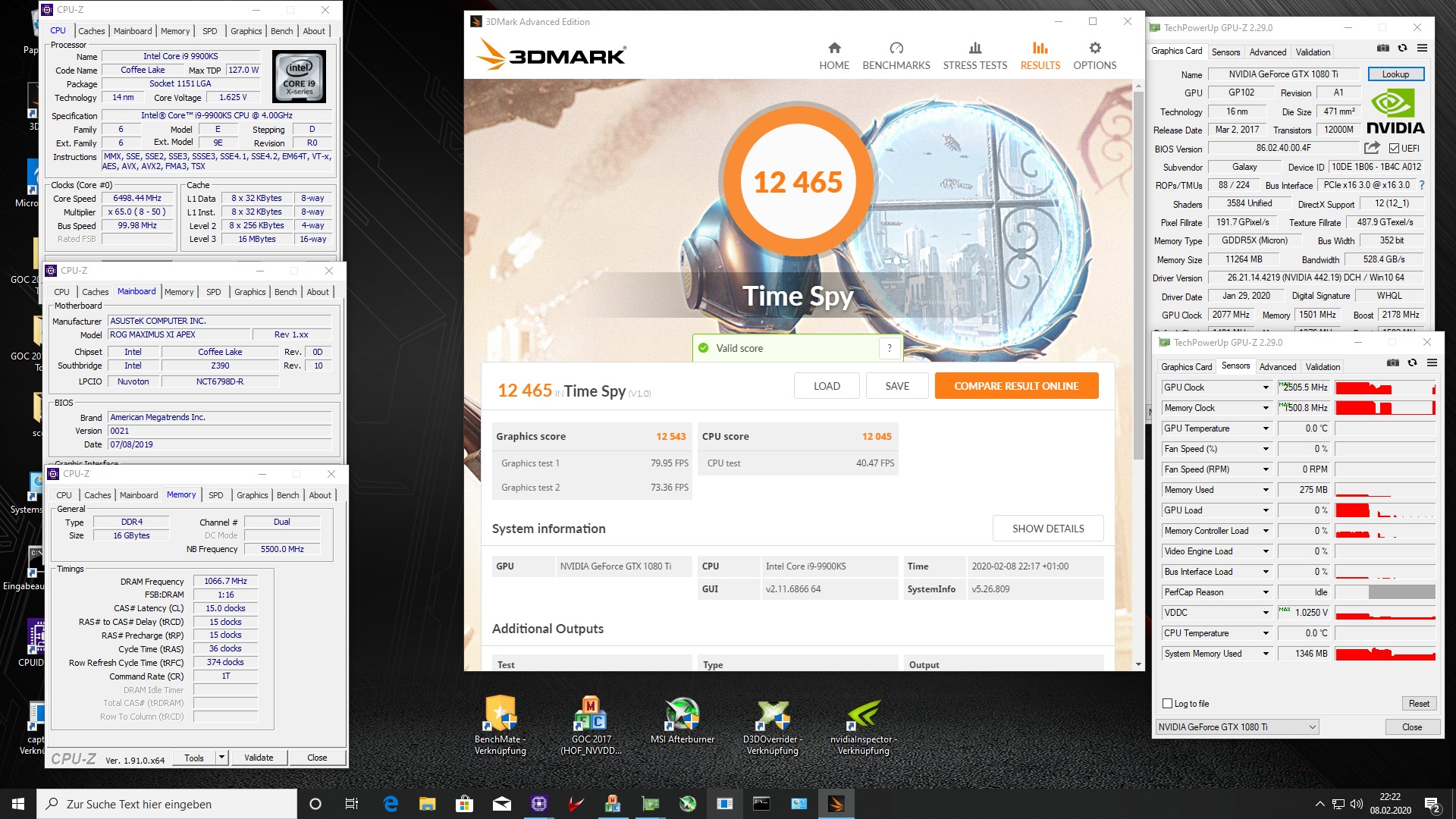Click the BIOS share/export icon in GPU-Z
This screenshot has height=819, width=1456.
pyautogui.click(x=1371, y=149)
